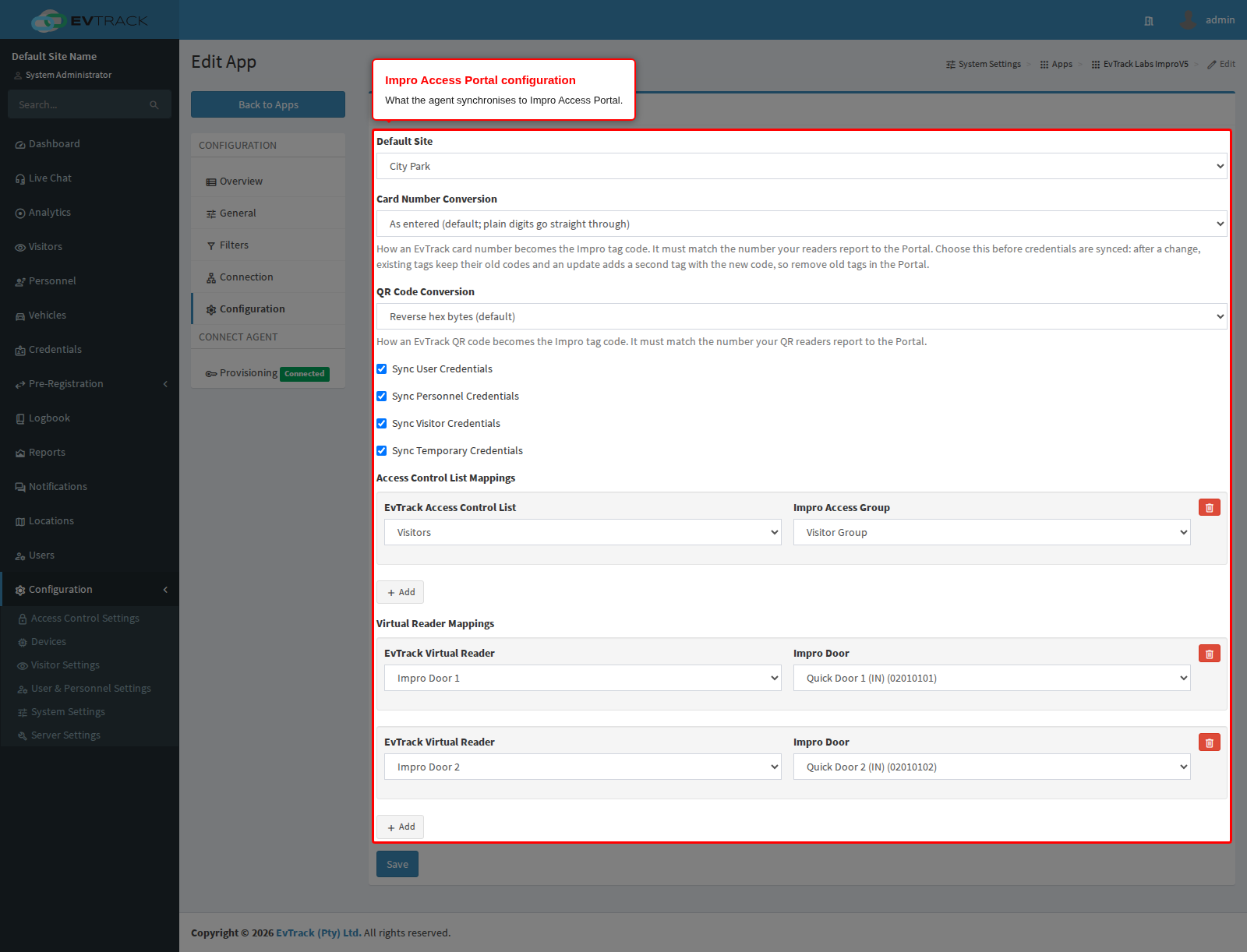Uncheck Sync Personnel Credentials
Viewport: 1247px width, 952px height.
[x=382, y=397]
